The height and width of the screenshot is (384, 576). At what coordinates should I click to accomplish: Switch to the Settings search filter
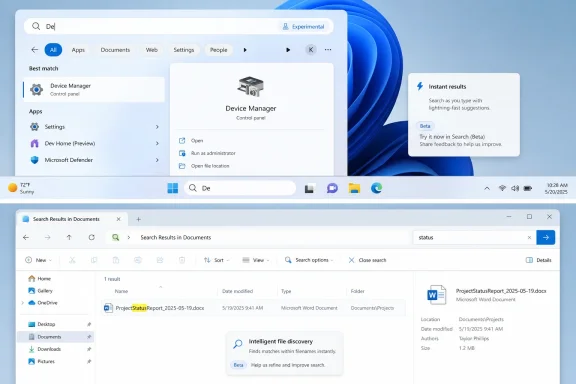point(184,50)
